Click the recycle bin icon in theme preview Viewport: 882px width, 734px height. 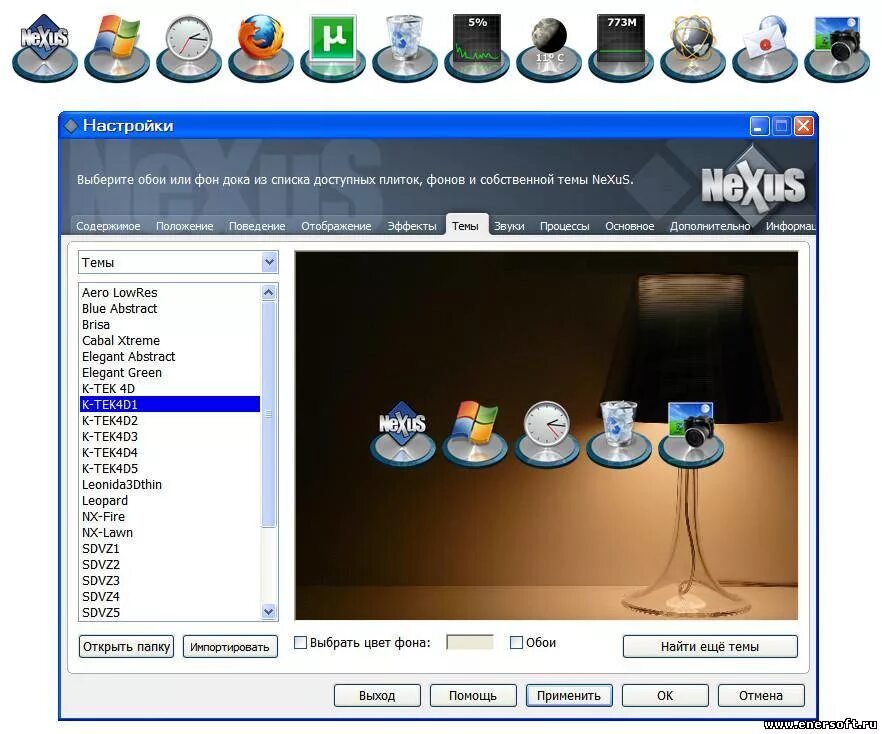[619, 433]
